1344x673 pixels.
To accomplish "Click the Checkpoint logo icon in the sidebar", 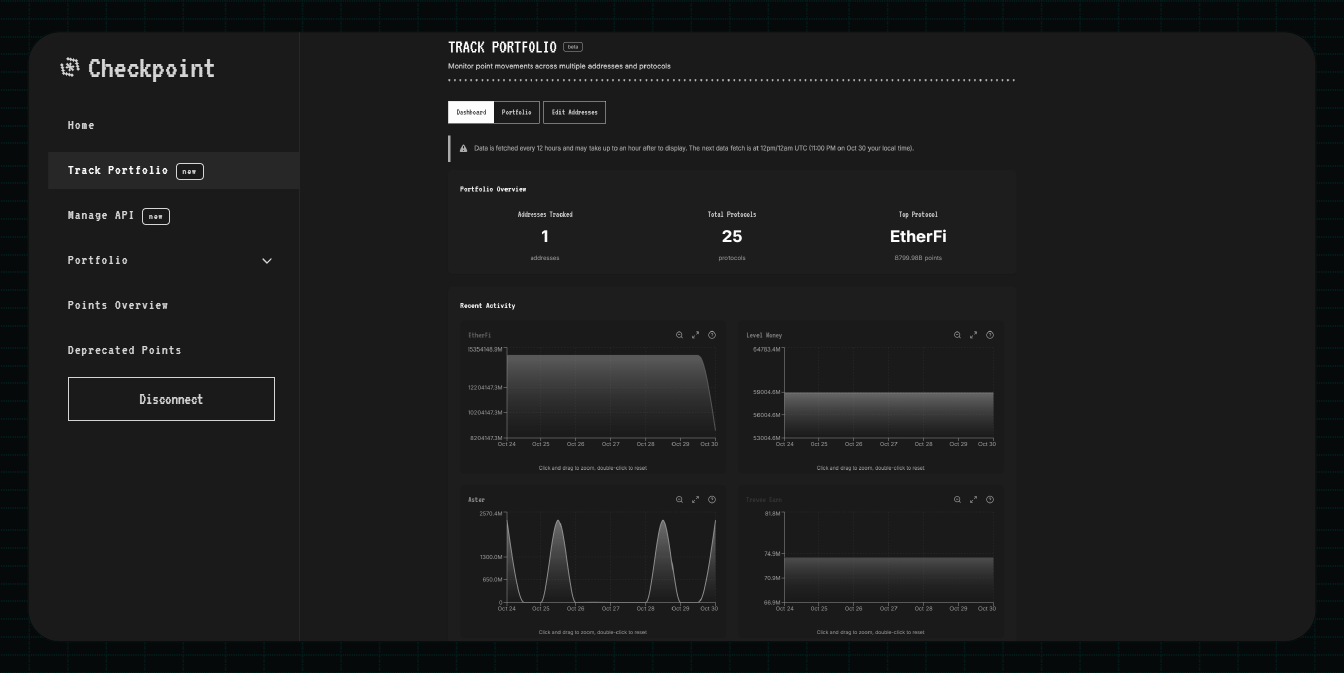I will [x=70, y=67].
